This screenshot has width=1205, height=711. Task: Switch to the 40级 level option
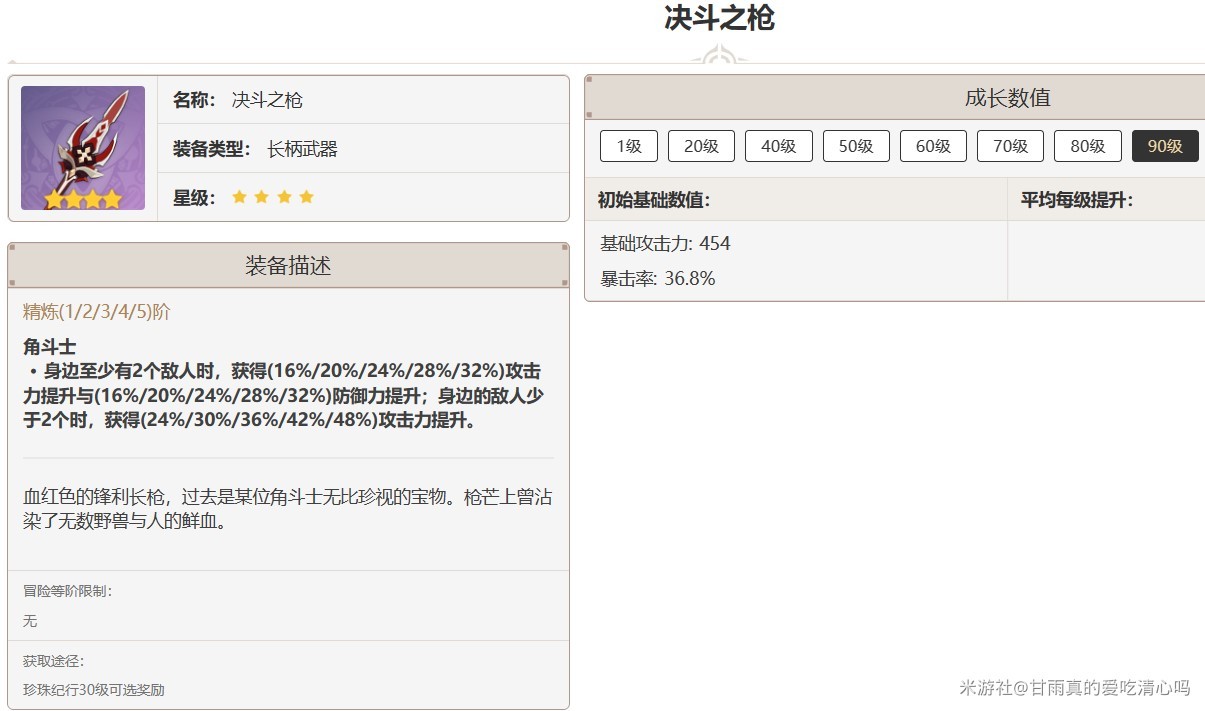pyautogui.click(x=779, y=146)
